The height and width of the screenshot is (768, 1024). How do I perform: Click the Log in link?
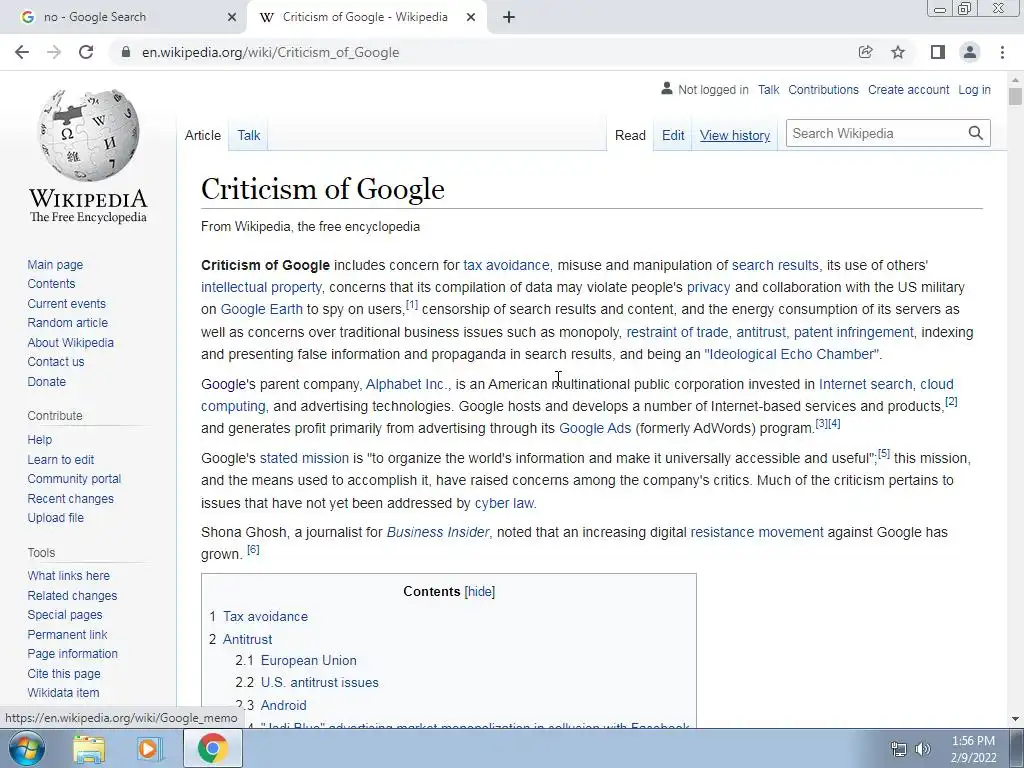point(974,89)
